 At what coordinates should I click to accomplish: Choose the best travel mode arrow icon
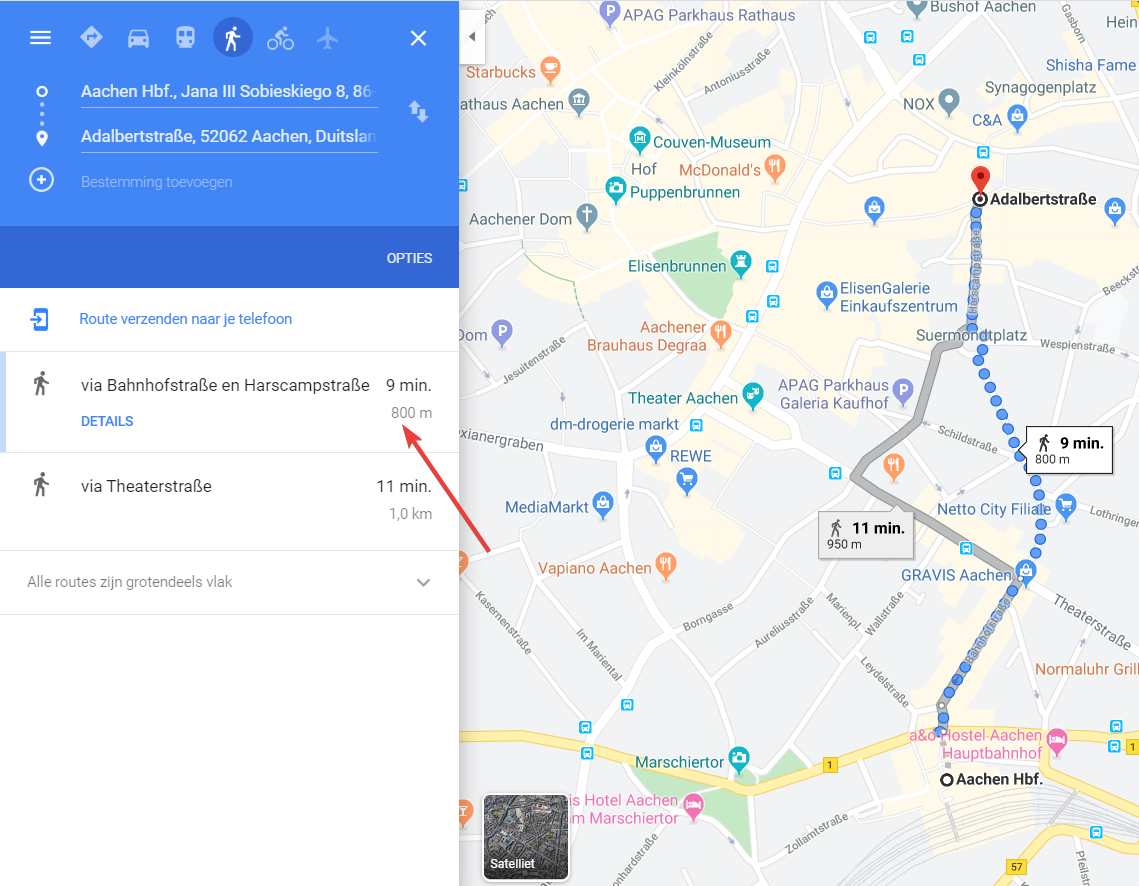[92, 37]
